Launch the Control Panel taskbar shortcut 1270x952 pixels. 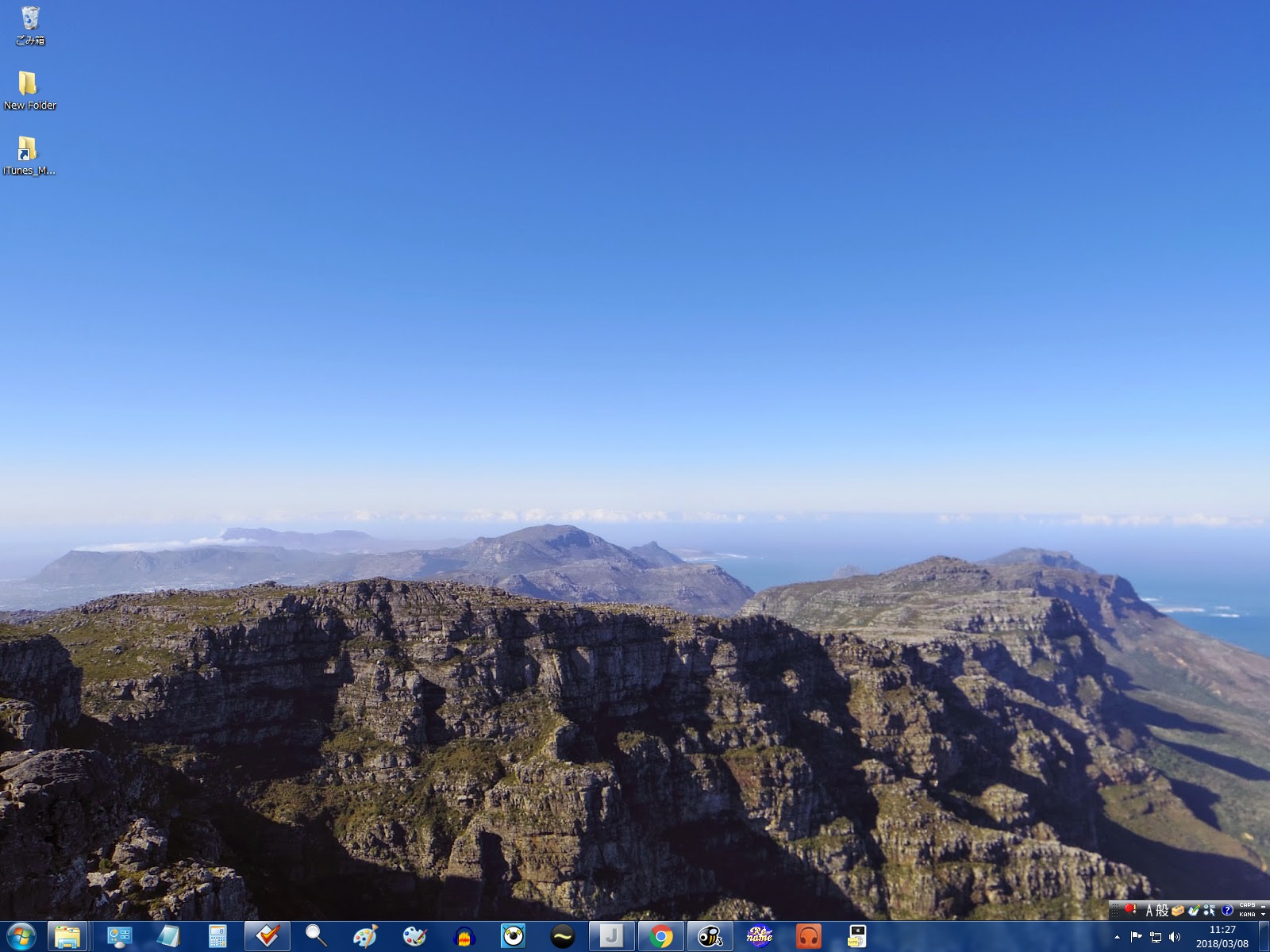[120, 937]
